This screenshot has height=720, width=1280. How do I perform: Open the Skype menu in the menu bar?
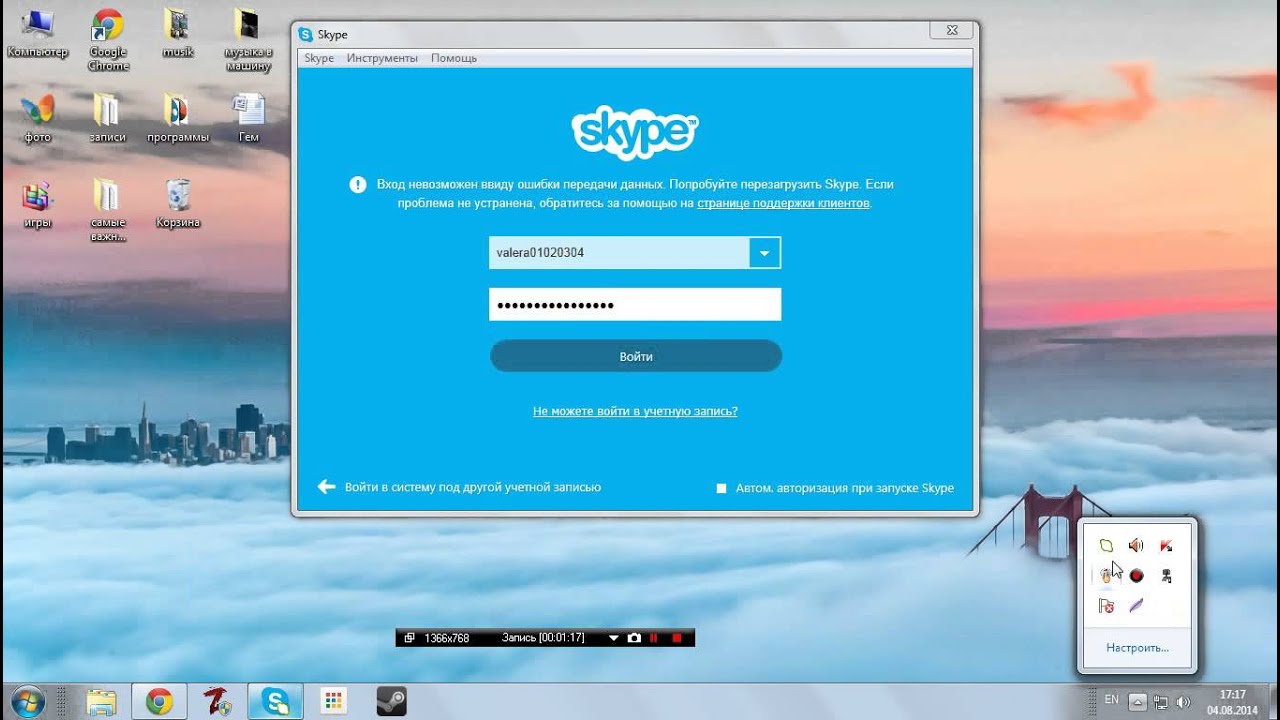319,58
